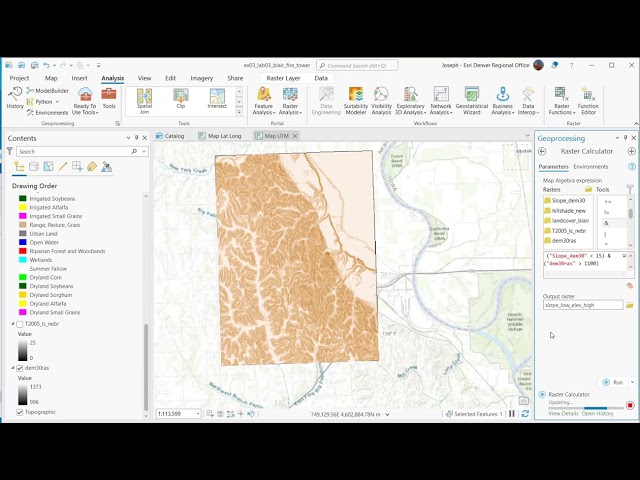Open the Suitability Modeler

pyautogui.click(x=356, y=101)
